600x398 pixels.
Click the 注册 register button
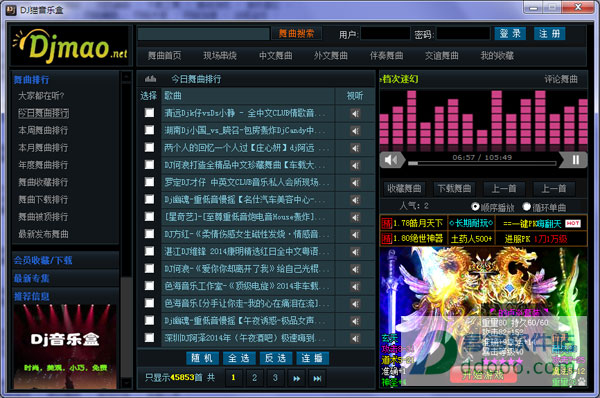coord(549,34)
